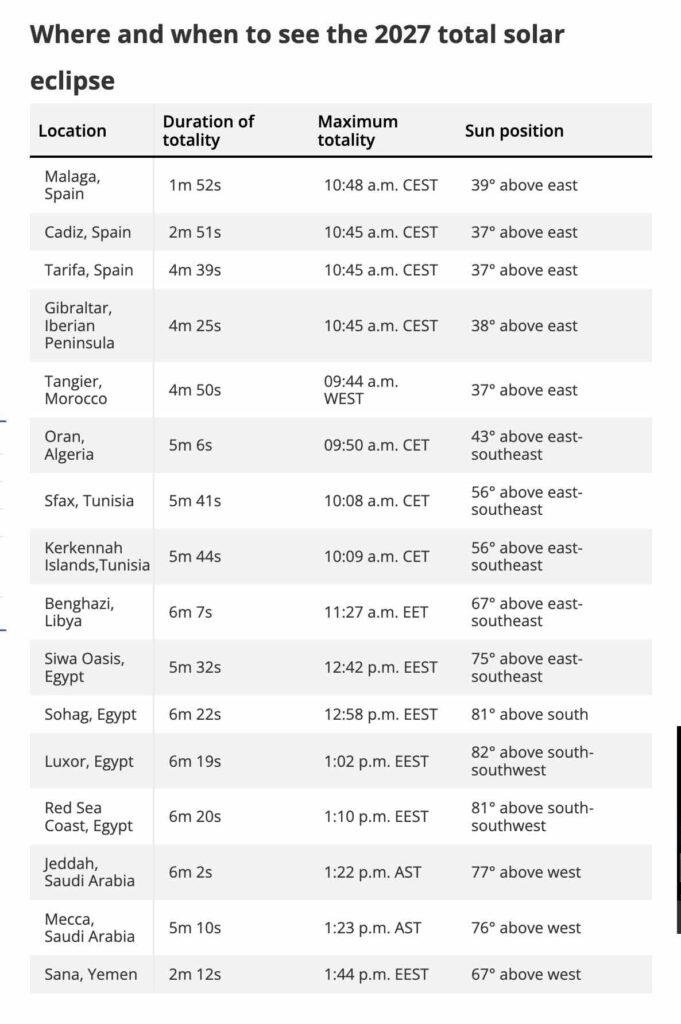Click Tangier's 09:44 a.m. WEST time
This screenshot has width=681, height=1024.
361,390
